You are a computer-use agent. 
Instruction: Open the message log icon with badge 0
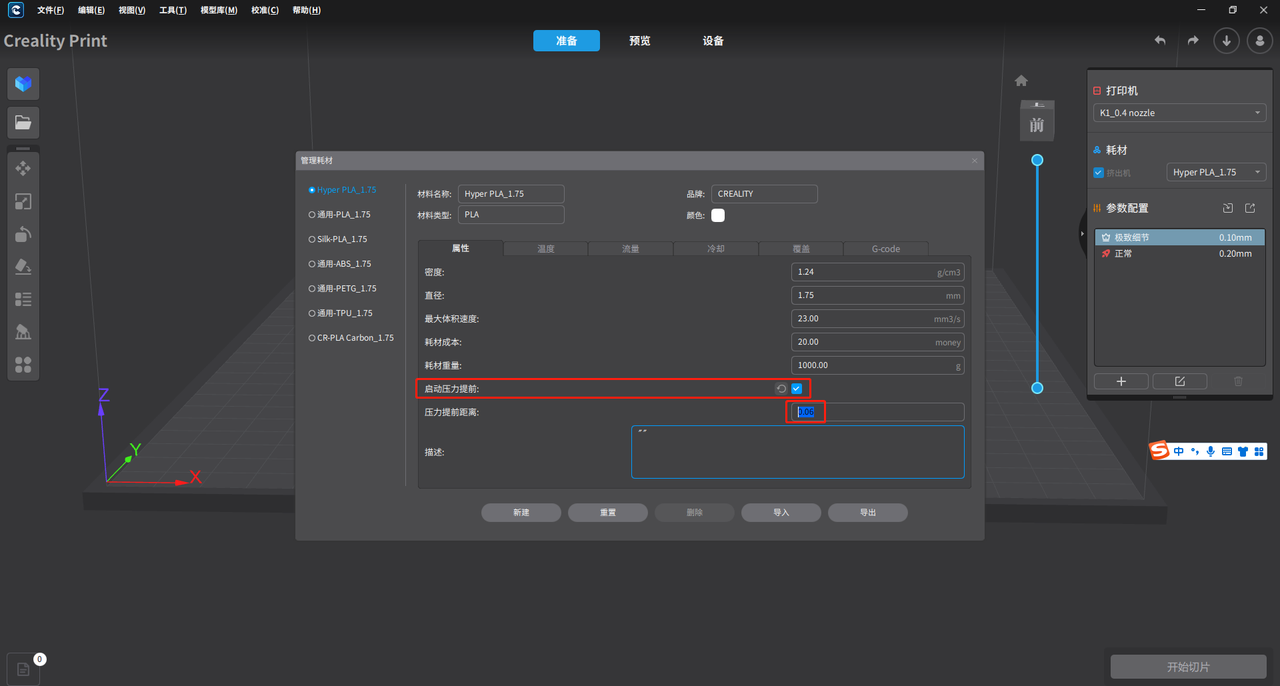coord(23,670)
